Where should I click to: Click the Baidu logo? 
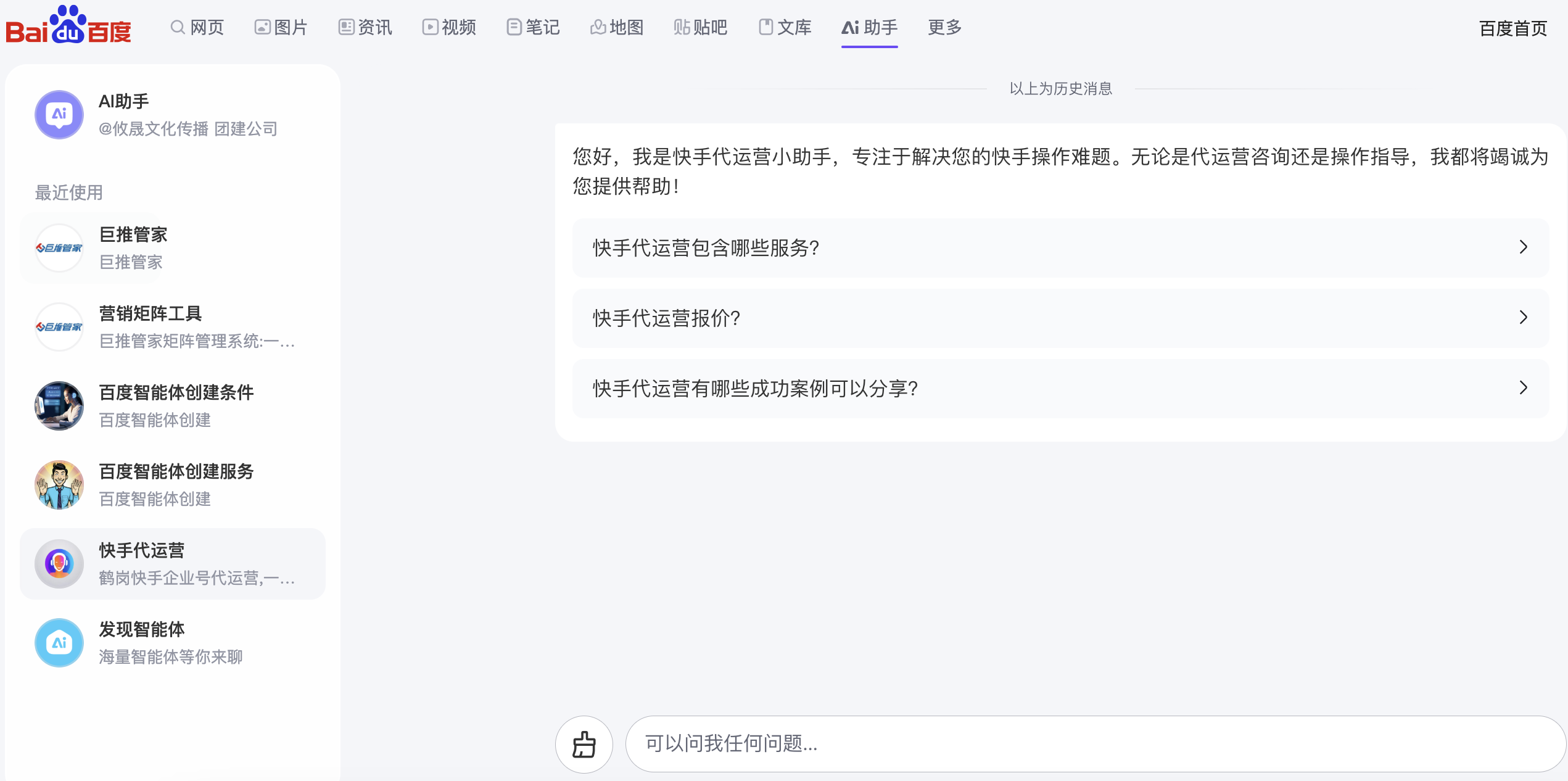pos(68,26)
